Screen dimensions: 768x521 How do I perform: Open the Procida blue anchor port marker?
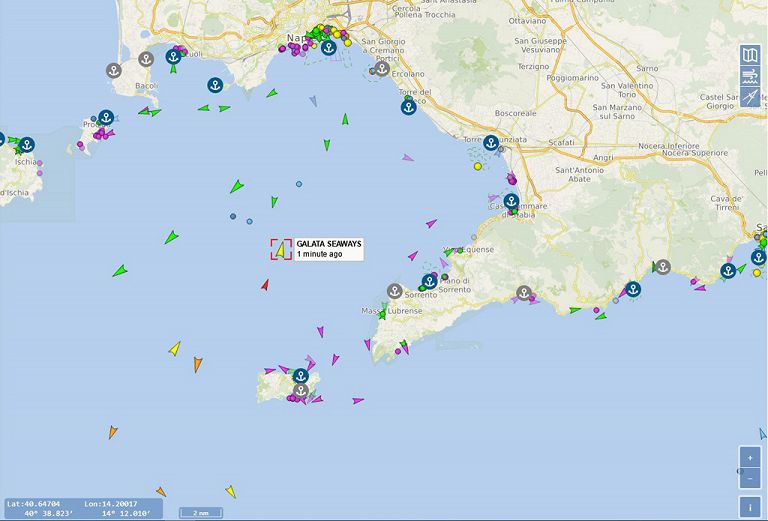[106, 118]
